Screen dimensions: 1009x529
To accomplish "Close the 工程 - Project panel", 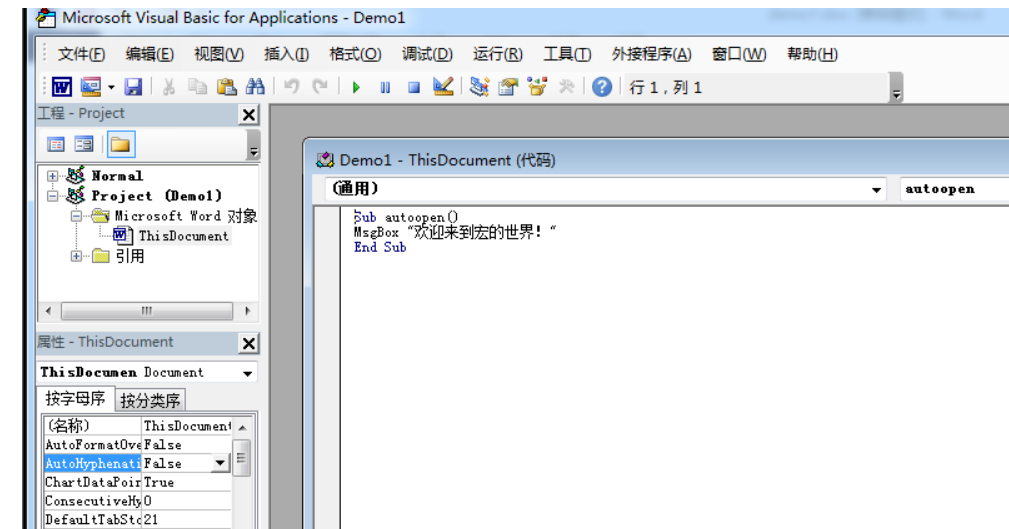I will point(248,115).
